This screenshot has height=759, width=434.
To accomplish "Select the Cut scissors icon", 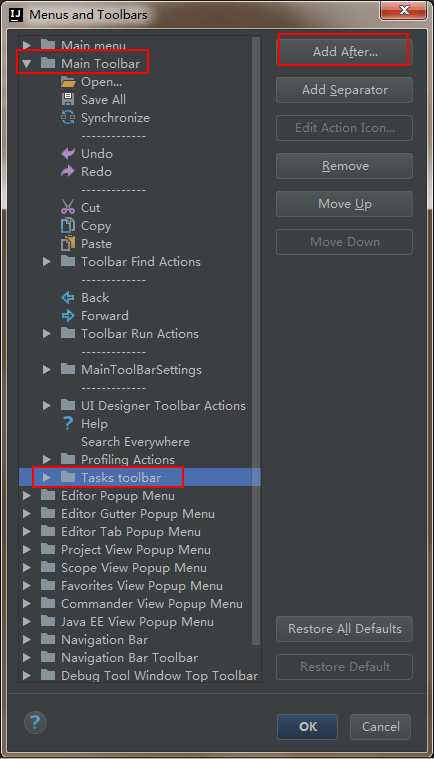I will tap(68, 207).
